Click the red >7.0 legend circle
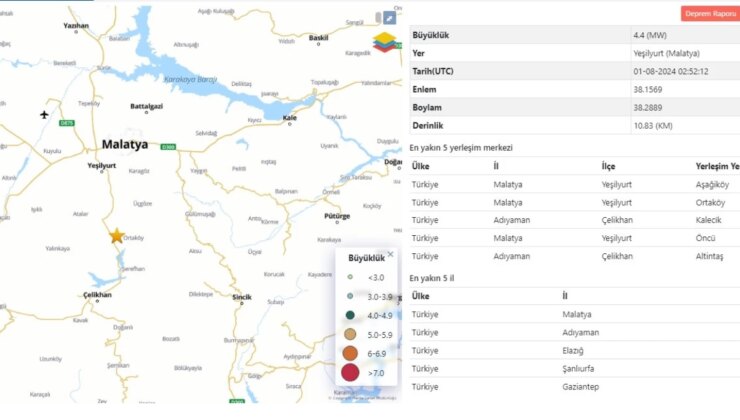740x420 pixels. tap(350, 372)
